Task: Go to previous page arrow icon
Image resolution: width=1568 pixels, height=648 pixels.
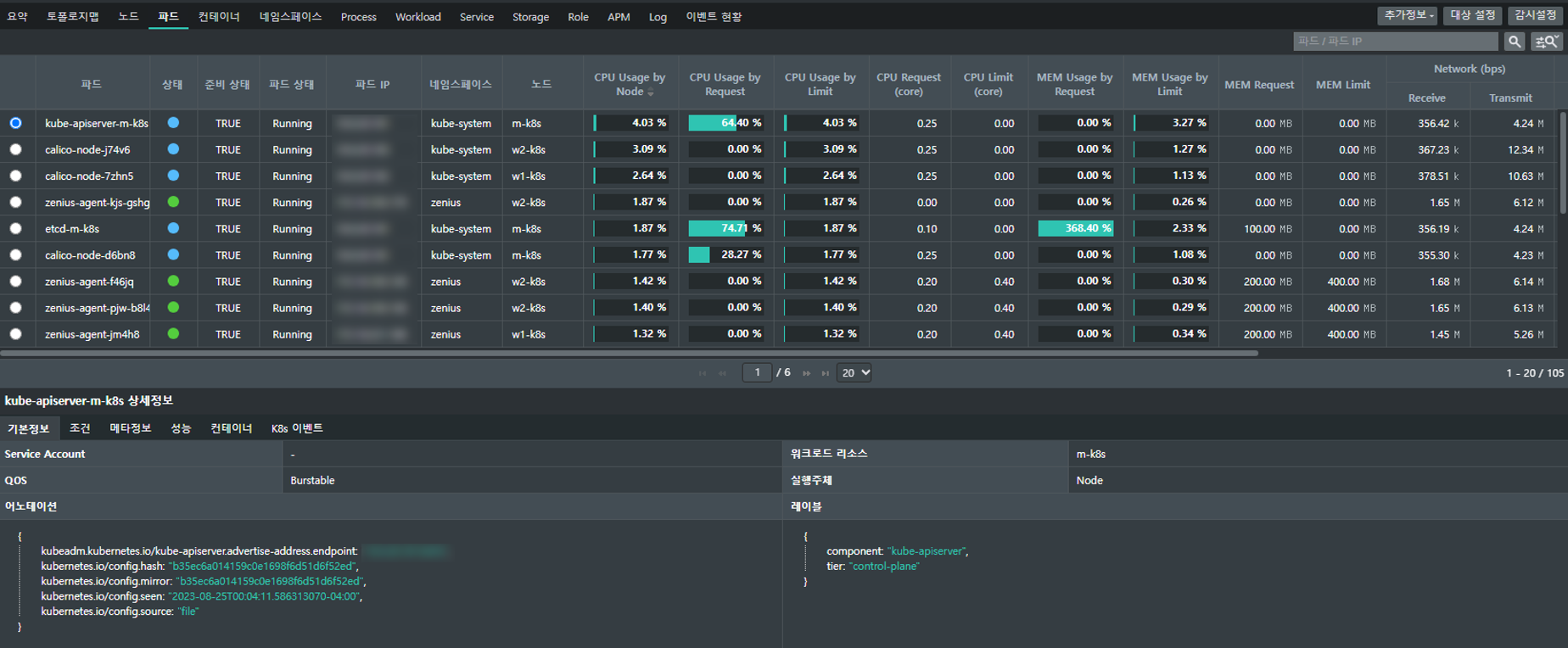Action: tap(723, 373)
